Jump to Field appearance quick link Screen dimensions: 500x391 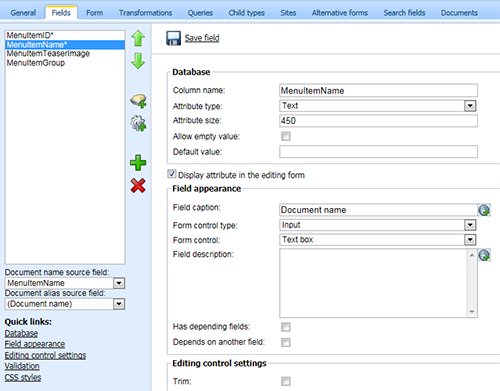pos(35,344)
